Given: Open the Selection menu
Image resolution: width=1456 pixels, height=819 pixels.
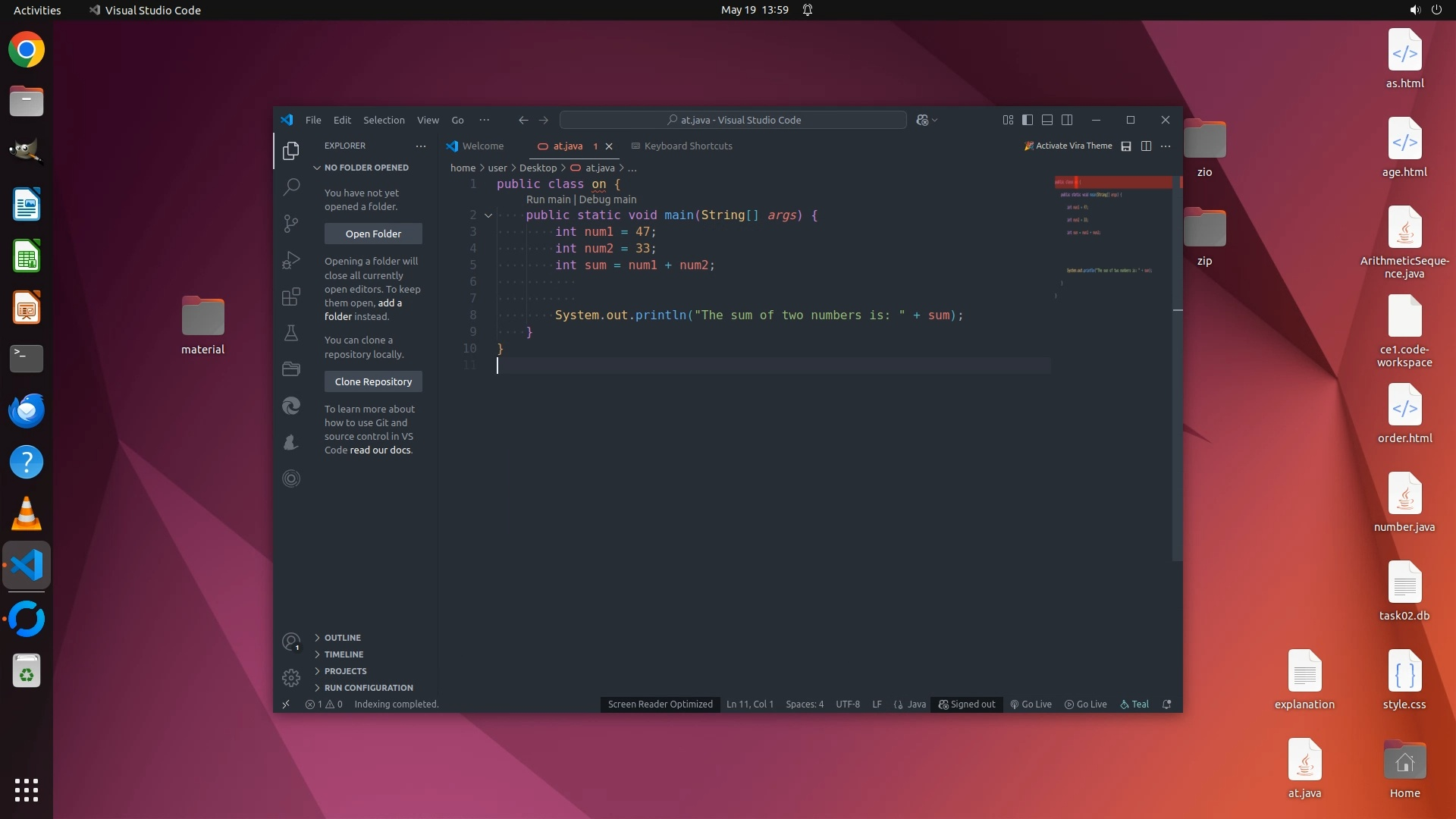Looking at the screenshot, I should click(x=384, y=120).
